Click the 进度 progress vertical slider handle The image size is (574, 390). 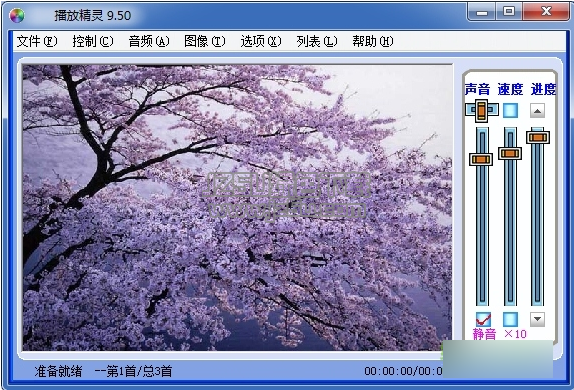(538, 137)
